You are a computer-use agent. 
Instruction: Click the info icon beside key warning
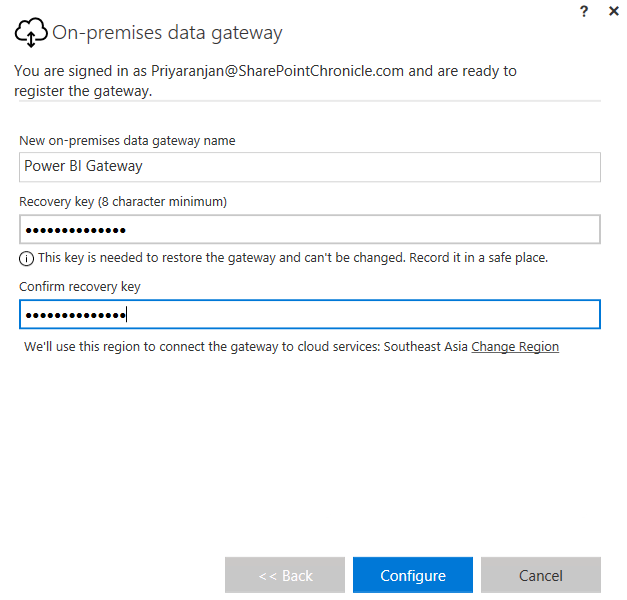click(x=26, y=258)
